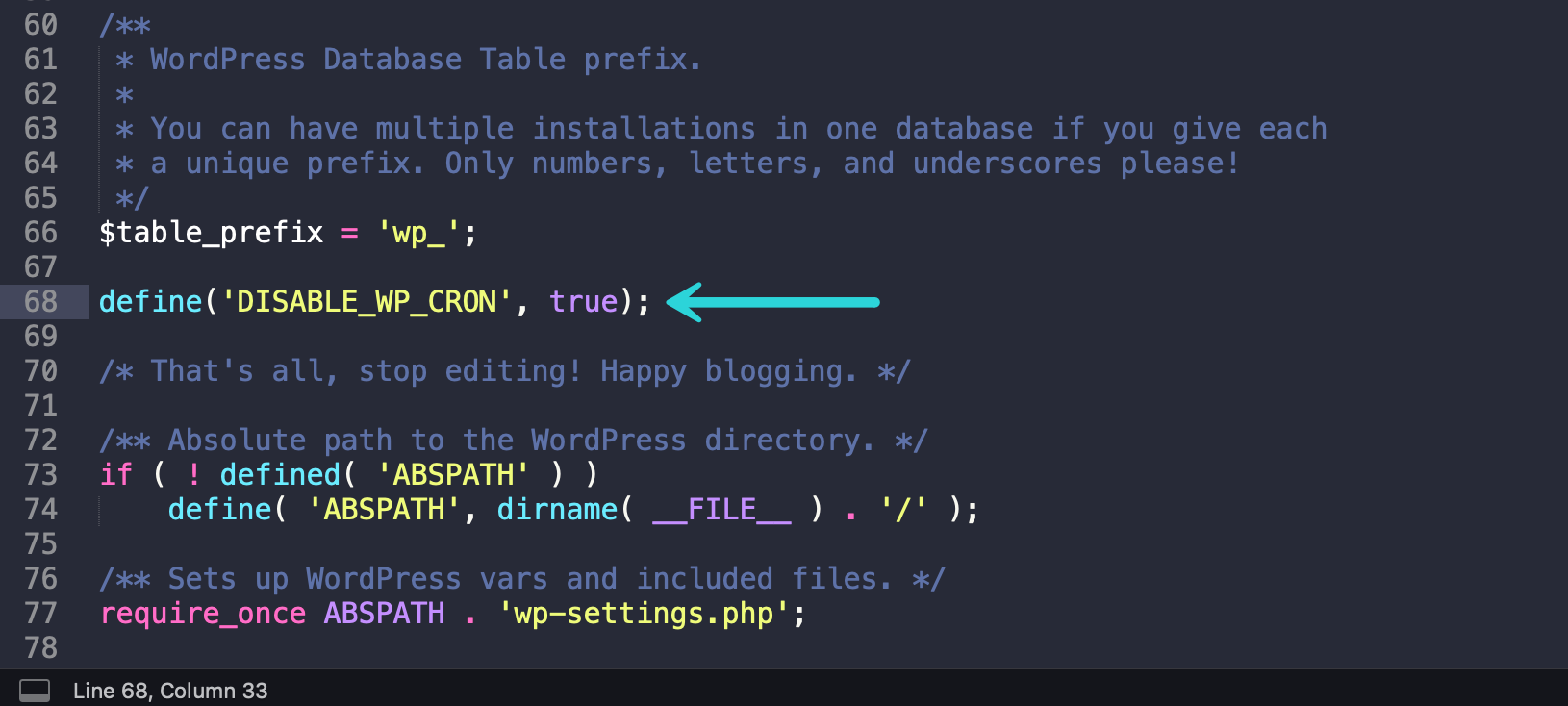This screenshot has width=1568, height=706.
Task: Click the dirname function call
Action: [557, 510]
